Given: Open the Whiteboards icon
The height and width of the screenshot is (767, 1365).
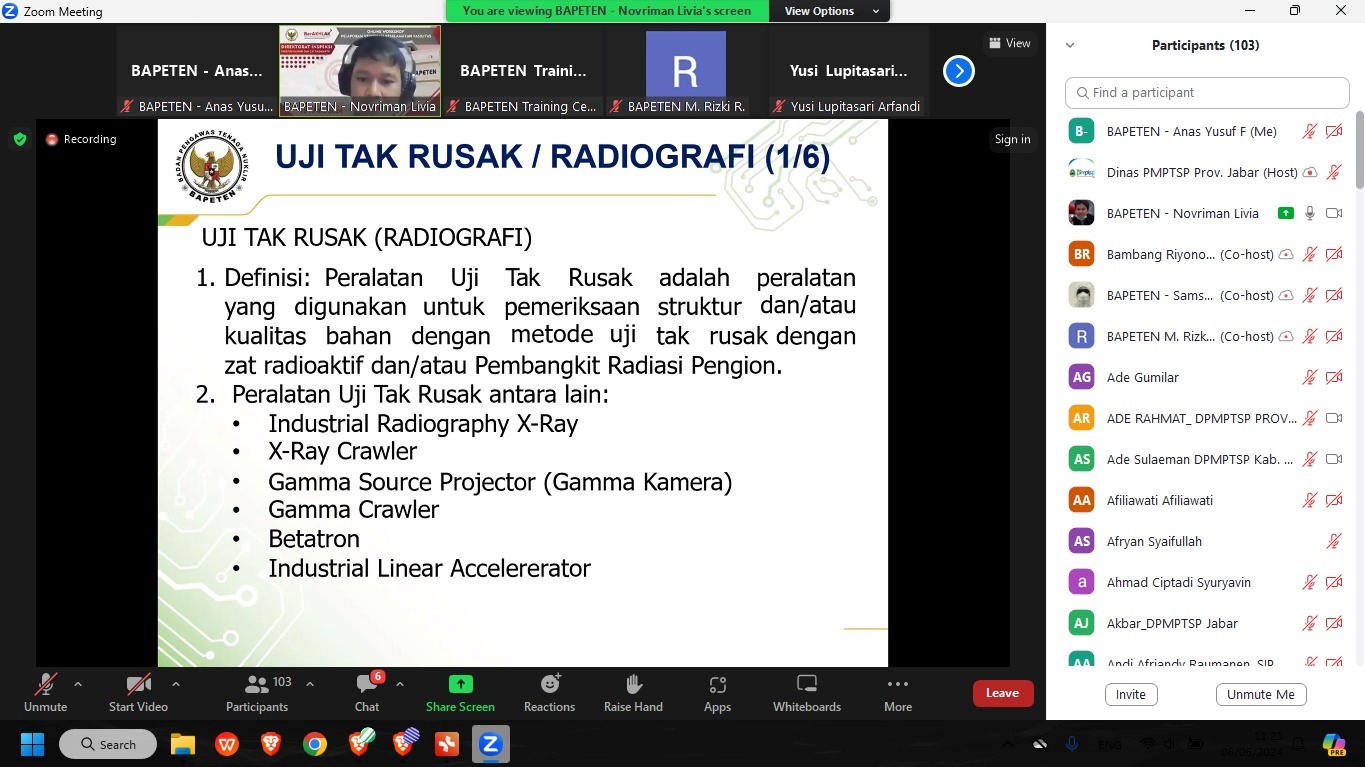Looking at the screenshot, I should (x=807, y=684).
